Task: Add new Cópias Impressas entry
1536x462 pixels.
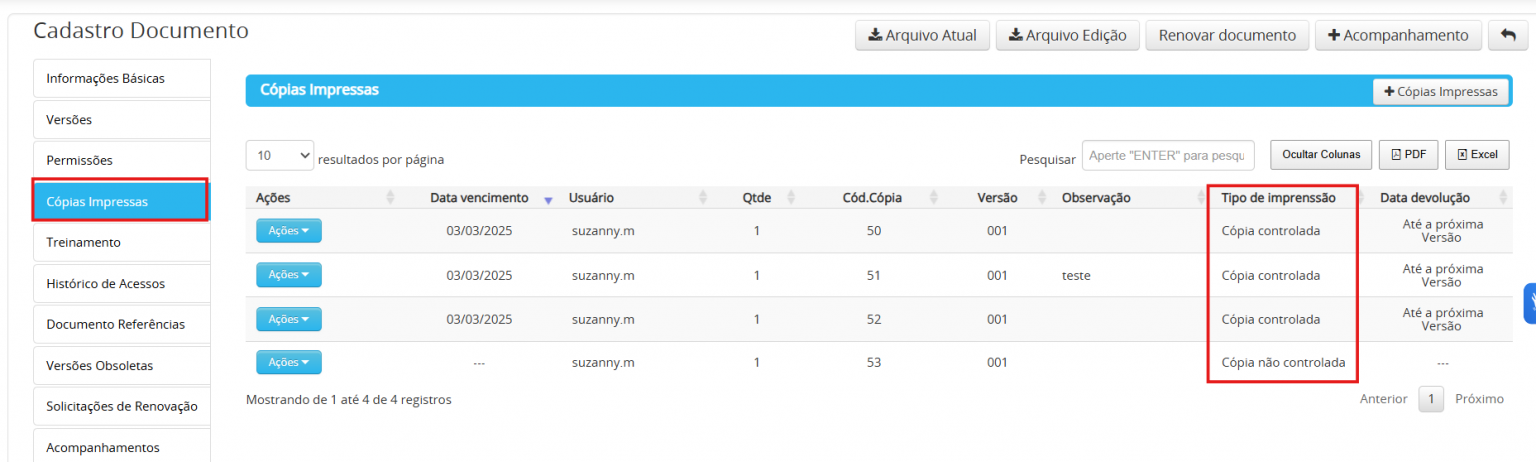Action: (1440, 91)
